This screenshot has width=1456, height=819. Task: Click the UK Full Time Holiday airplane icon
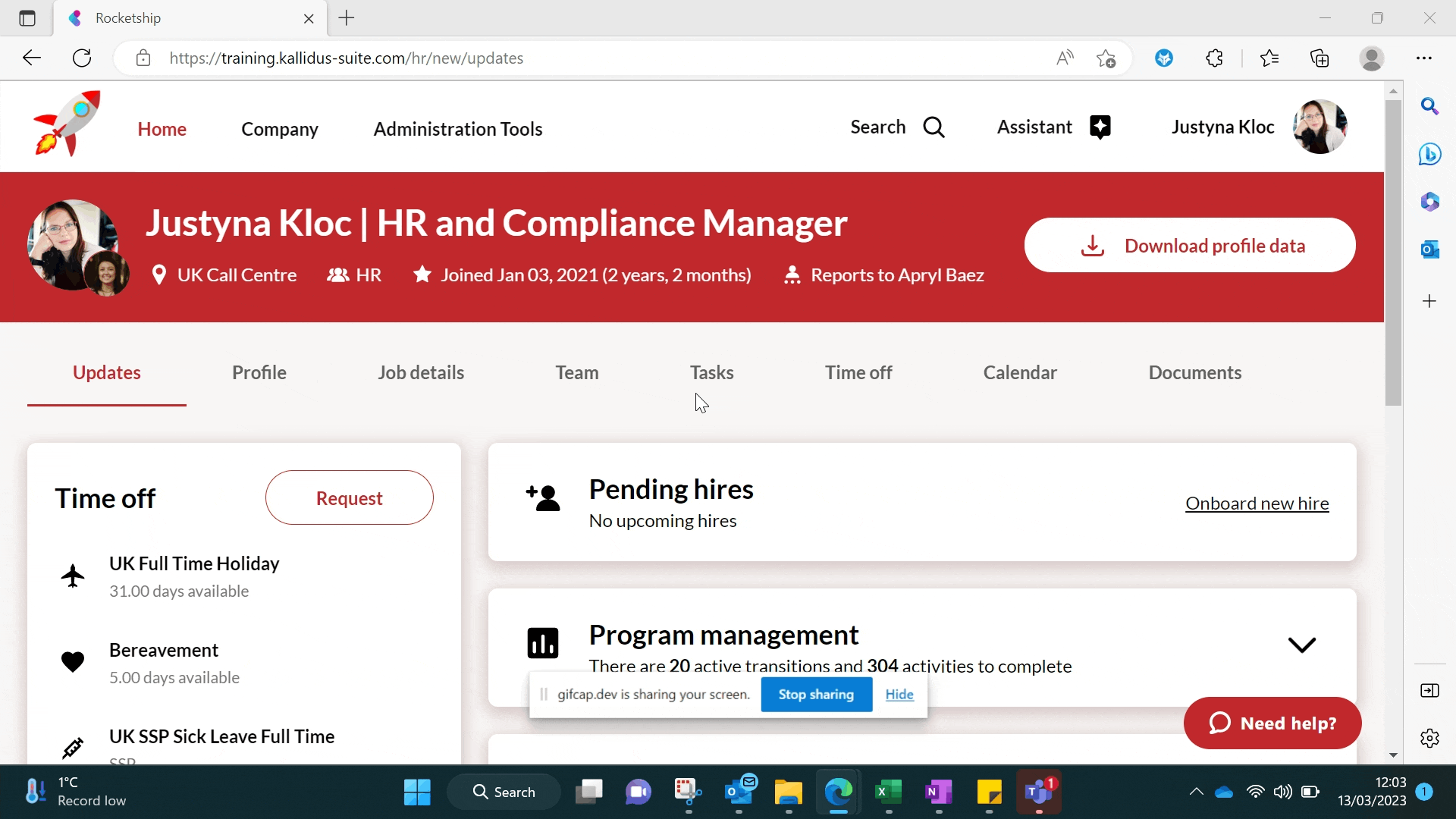[x=73, y=576]
